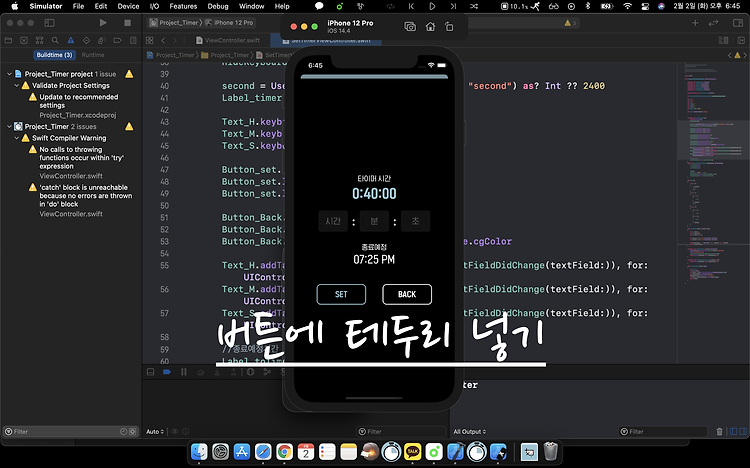Open the Features menu

click(x=183, y=6)
